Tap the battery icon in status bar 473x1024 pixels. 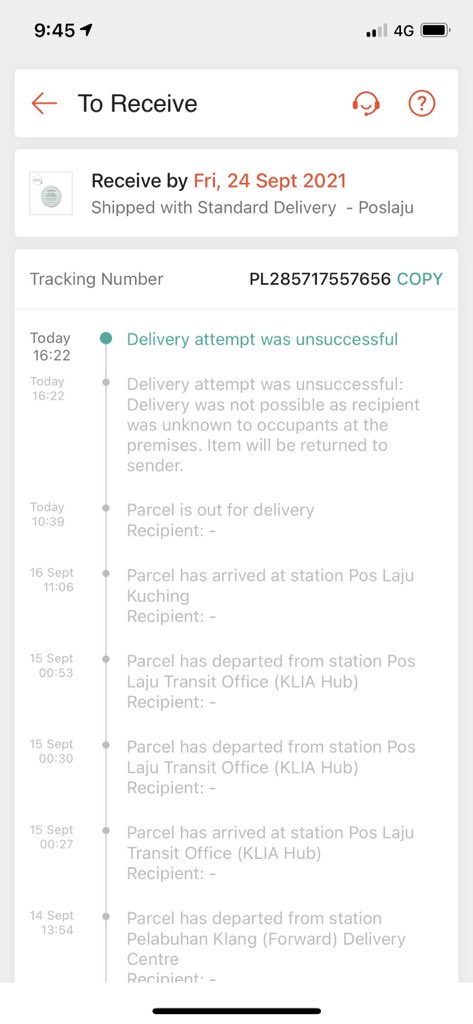pyautogui.click(x=434, y=30)
